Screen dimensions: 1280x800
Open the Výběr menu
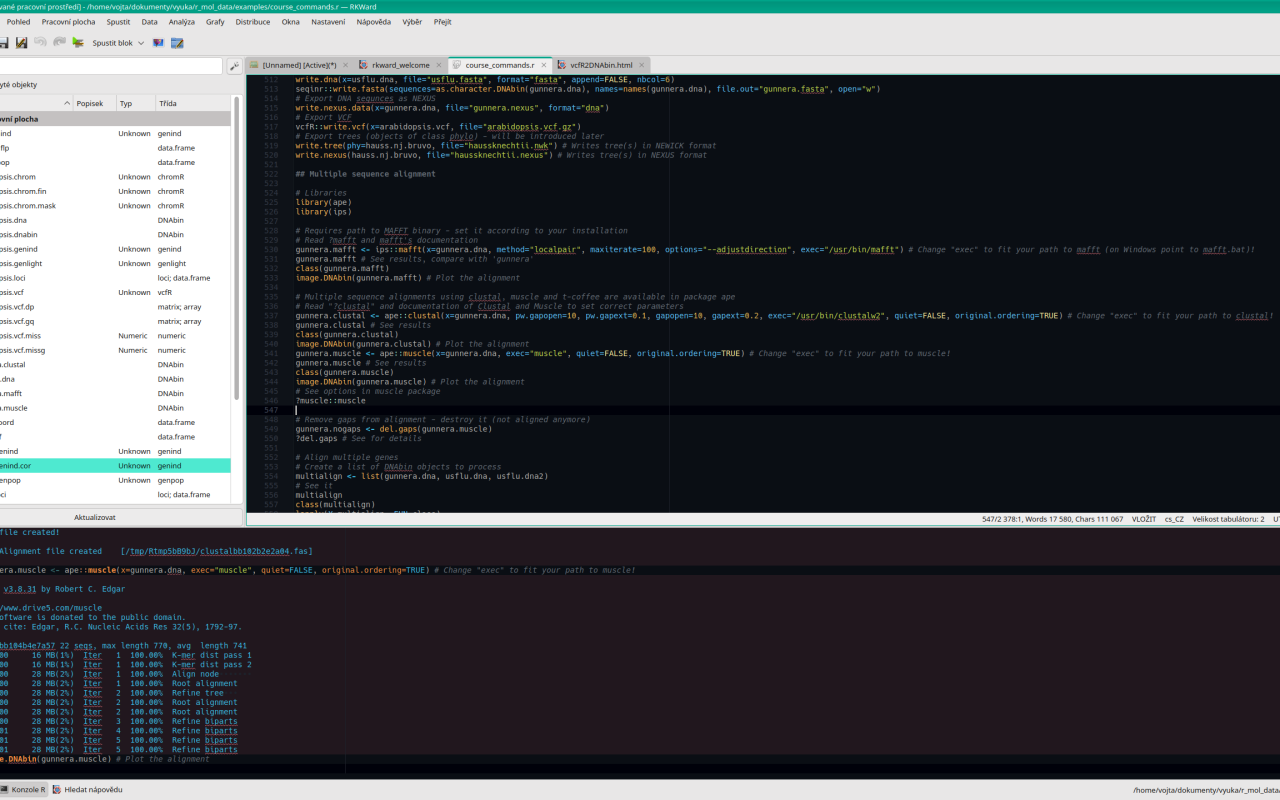pos(412,21)
